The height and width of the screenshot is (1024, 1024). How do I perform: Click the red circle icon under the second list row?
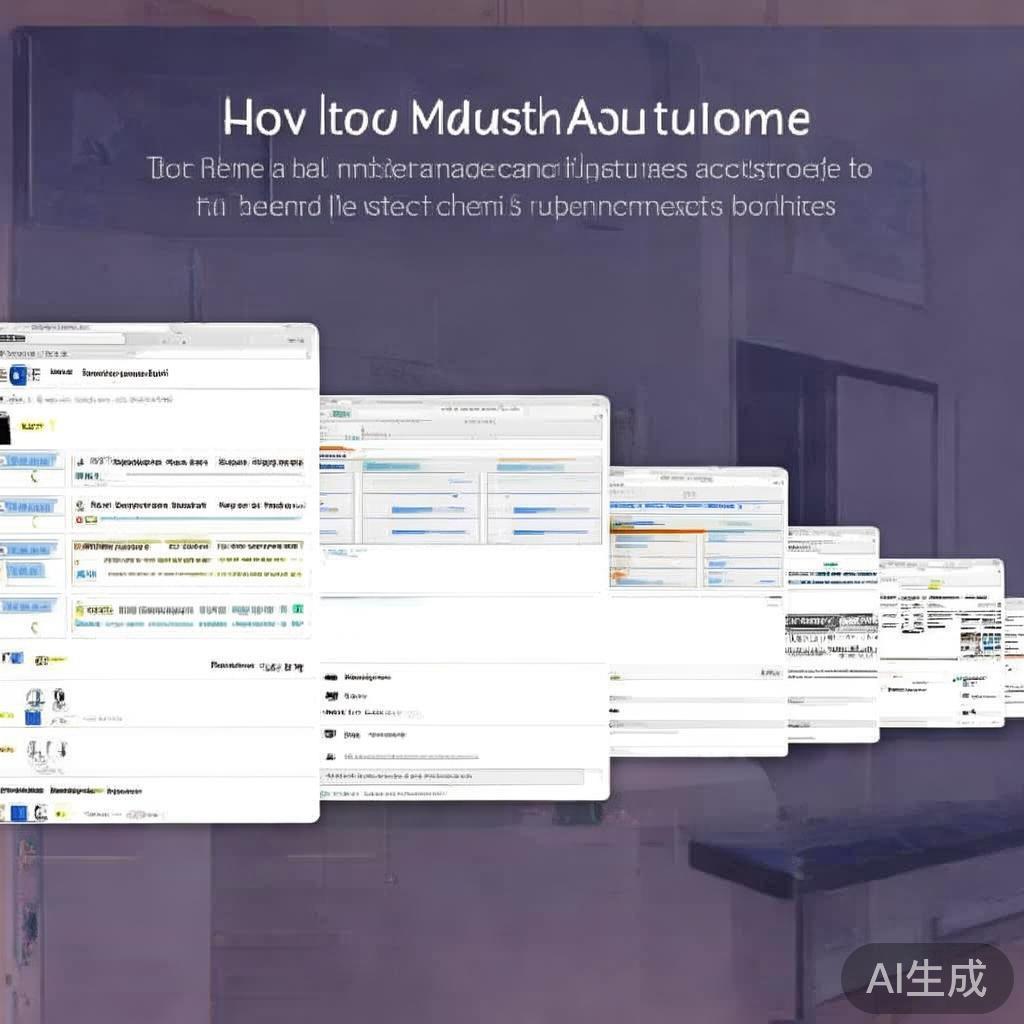(x=79, y=520)
